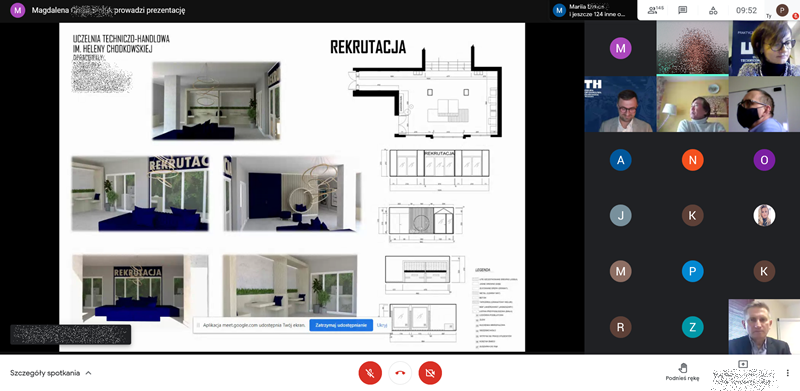
Task: Click the red hang up call button
Action: click(x=400, y=373)
